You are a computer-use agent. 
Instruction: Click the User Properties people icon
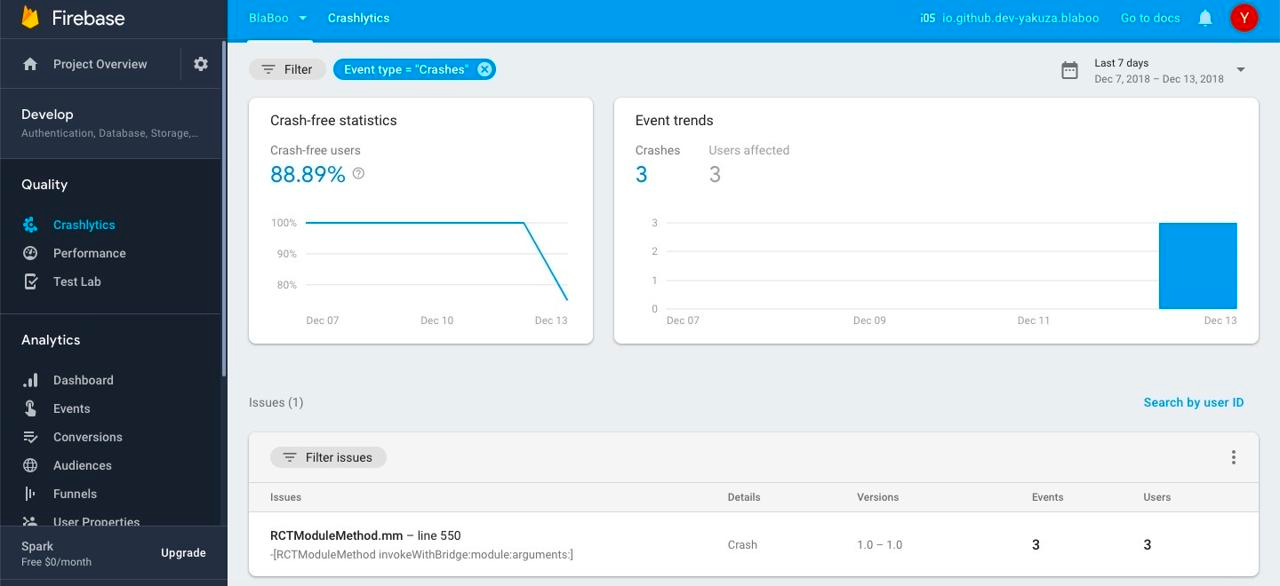point(30,521)
